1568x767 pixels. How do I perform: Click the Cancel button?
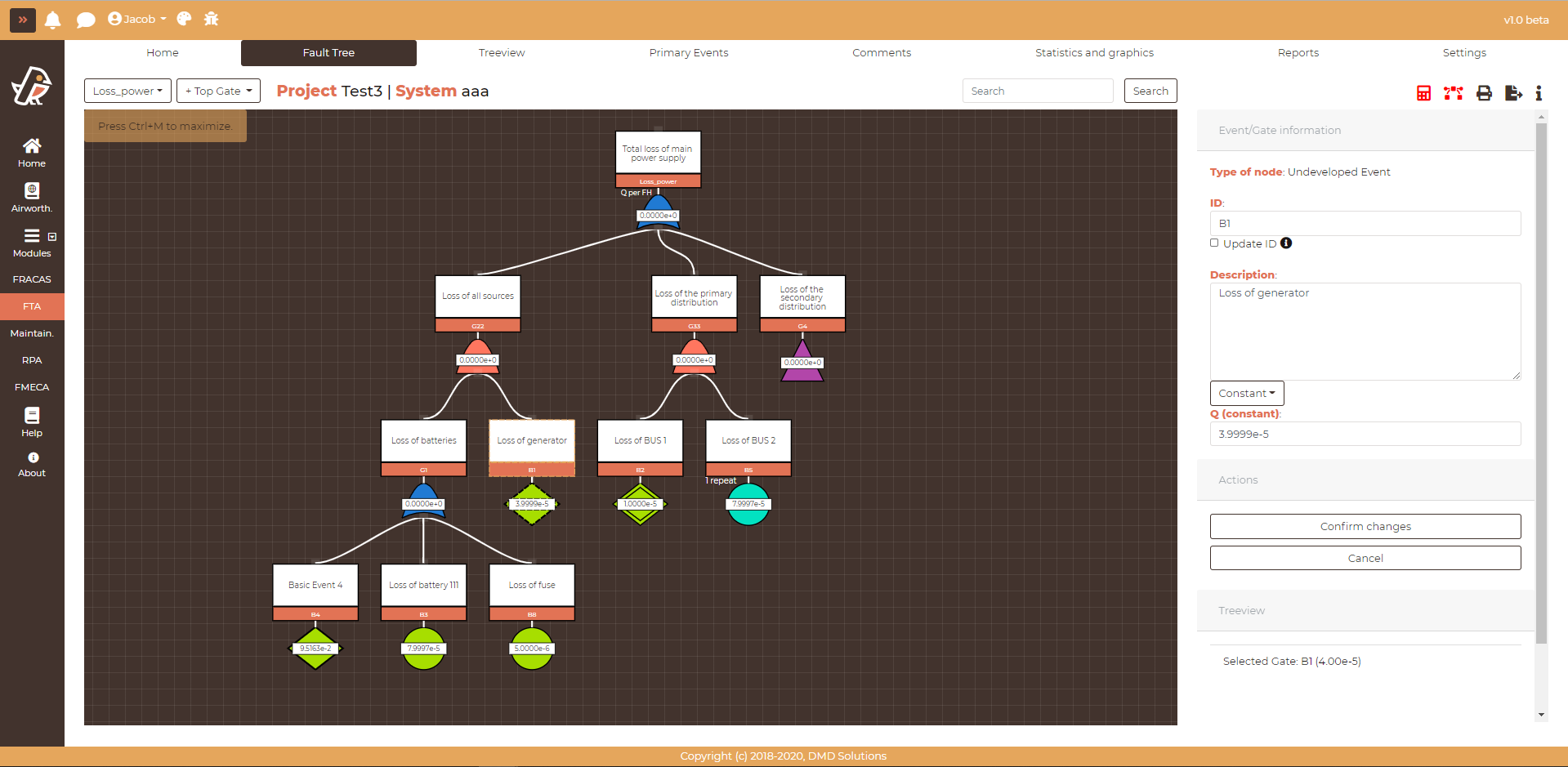1365,558
